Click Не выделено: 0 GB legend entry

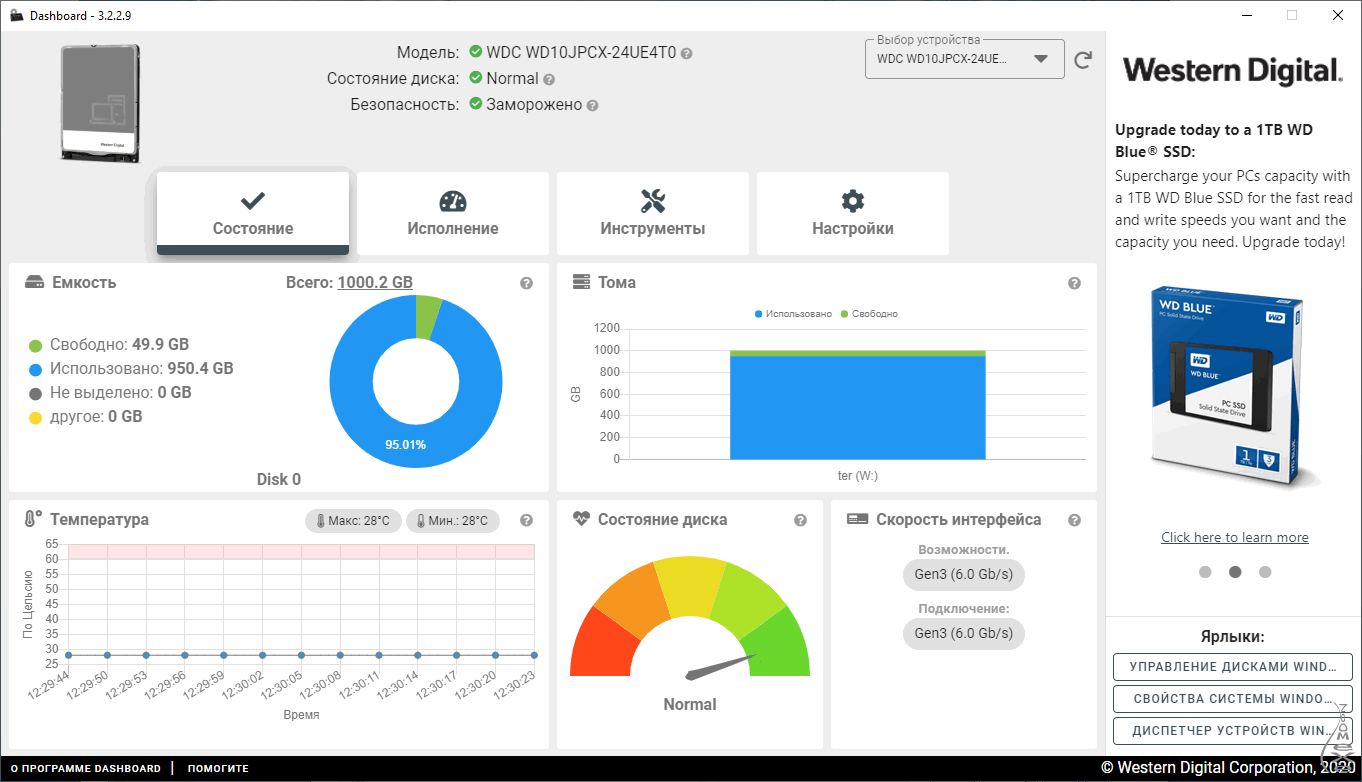pyautogui.click(x=110, y=393)
